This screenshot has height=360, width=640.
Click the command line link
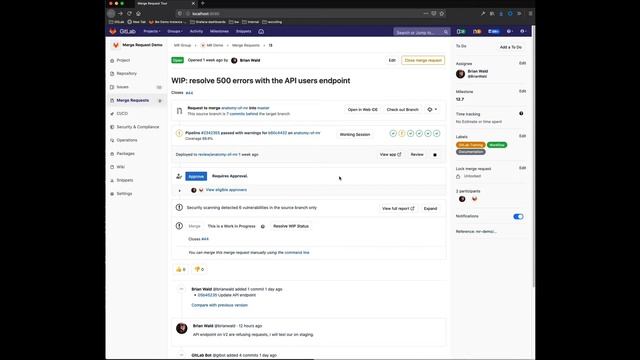click(x=297, y=253)
